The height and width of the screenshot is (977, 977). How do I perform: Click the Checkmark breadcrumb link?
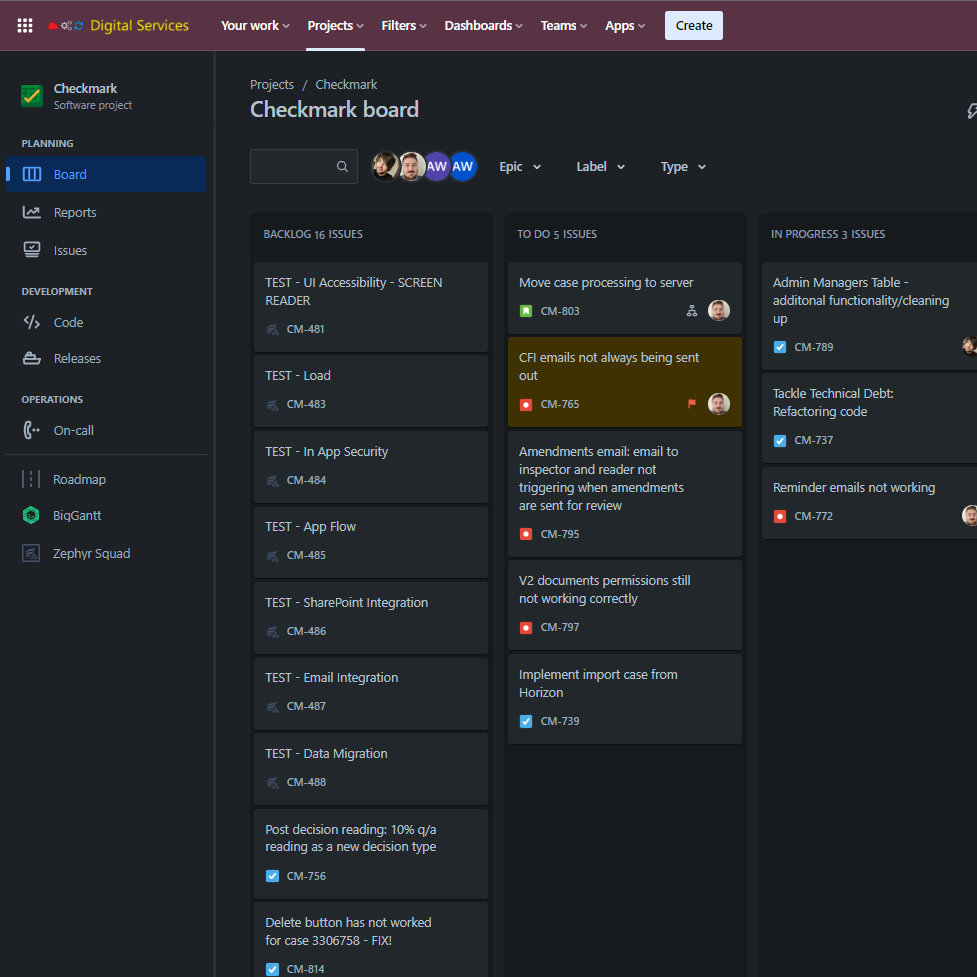click(x=346, y=84)
